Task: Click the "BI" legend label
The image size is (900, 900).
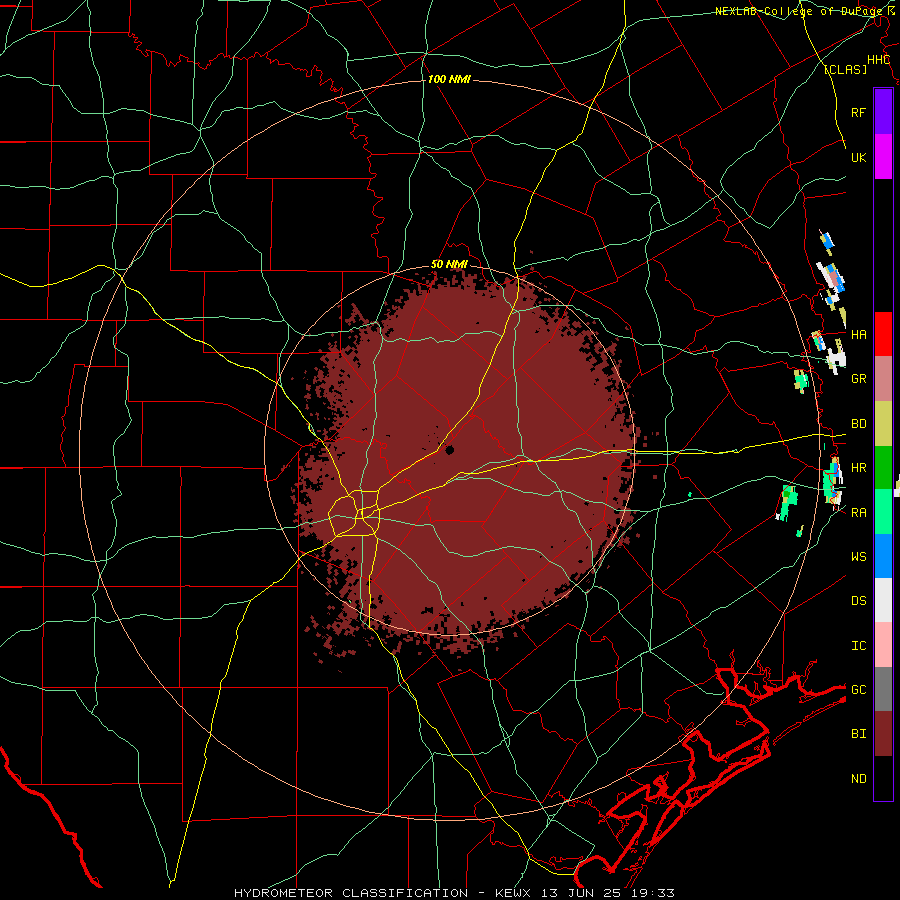Action: [x=858, y=734]
